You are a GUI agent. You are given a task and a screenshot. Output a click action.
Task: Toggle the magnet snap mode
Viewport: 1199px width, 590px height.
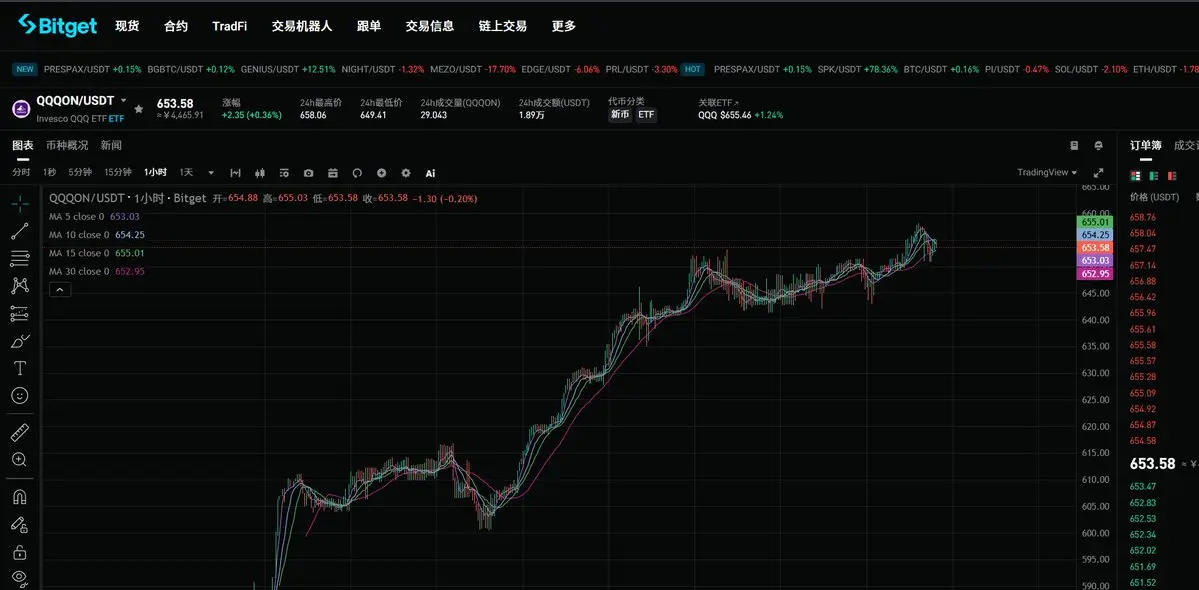click(x=20, y=497)
